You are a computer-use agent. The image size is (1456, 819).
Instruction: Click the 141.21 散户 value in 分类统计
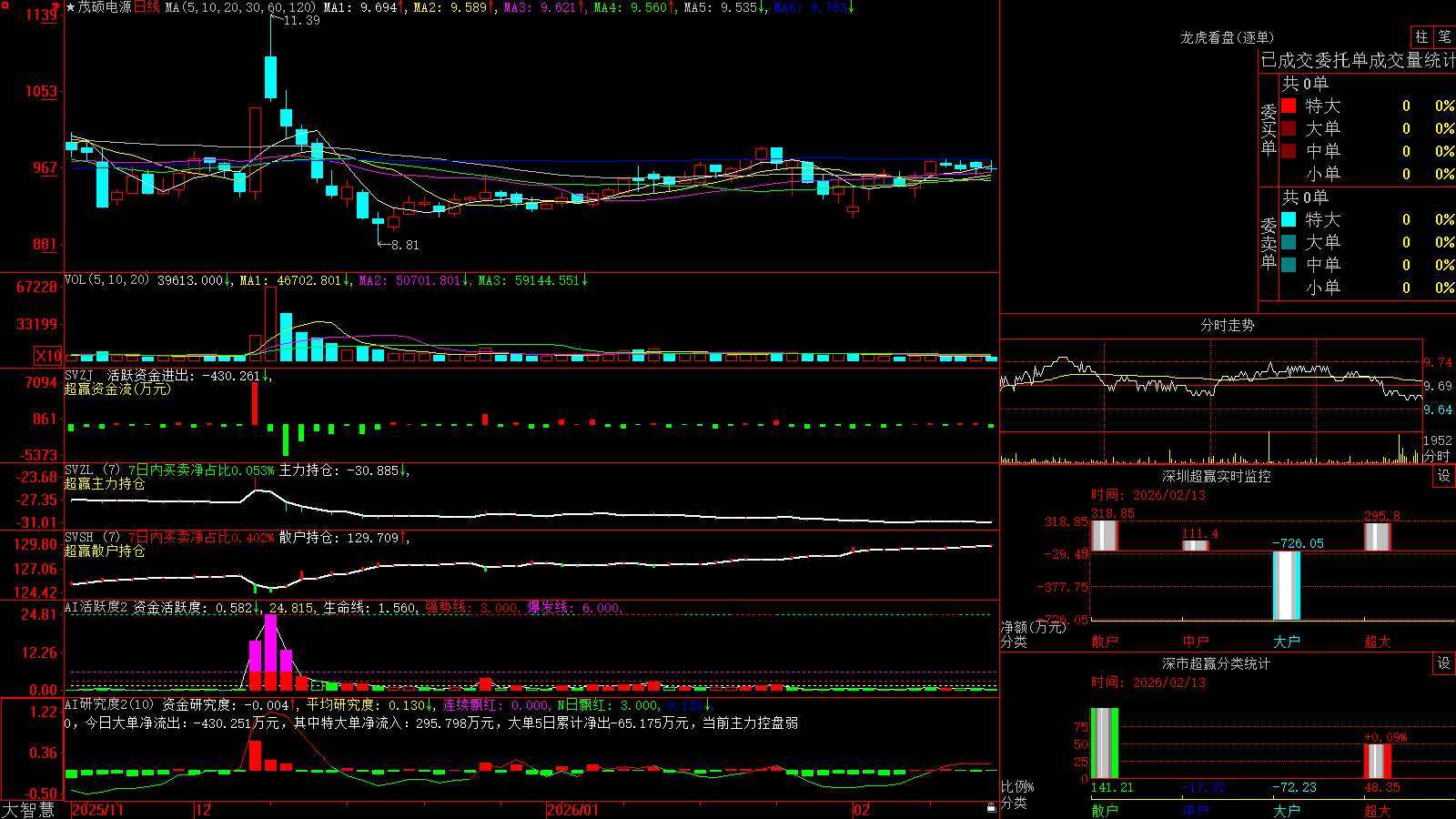coord(1112,787)
